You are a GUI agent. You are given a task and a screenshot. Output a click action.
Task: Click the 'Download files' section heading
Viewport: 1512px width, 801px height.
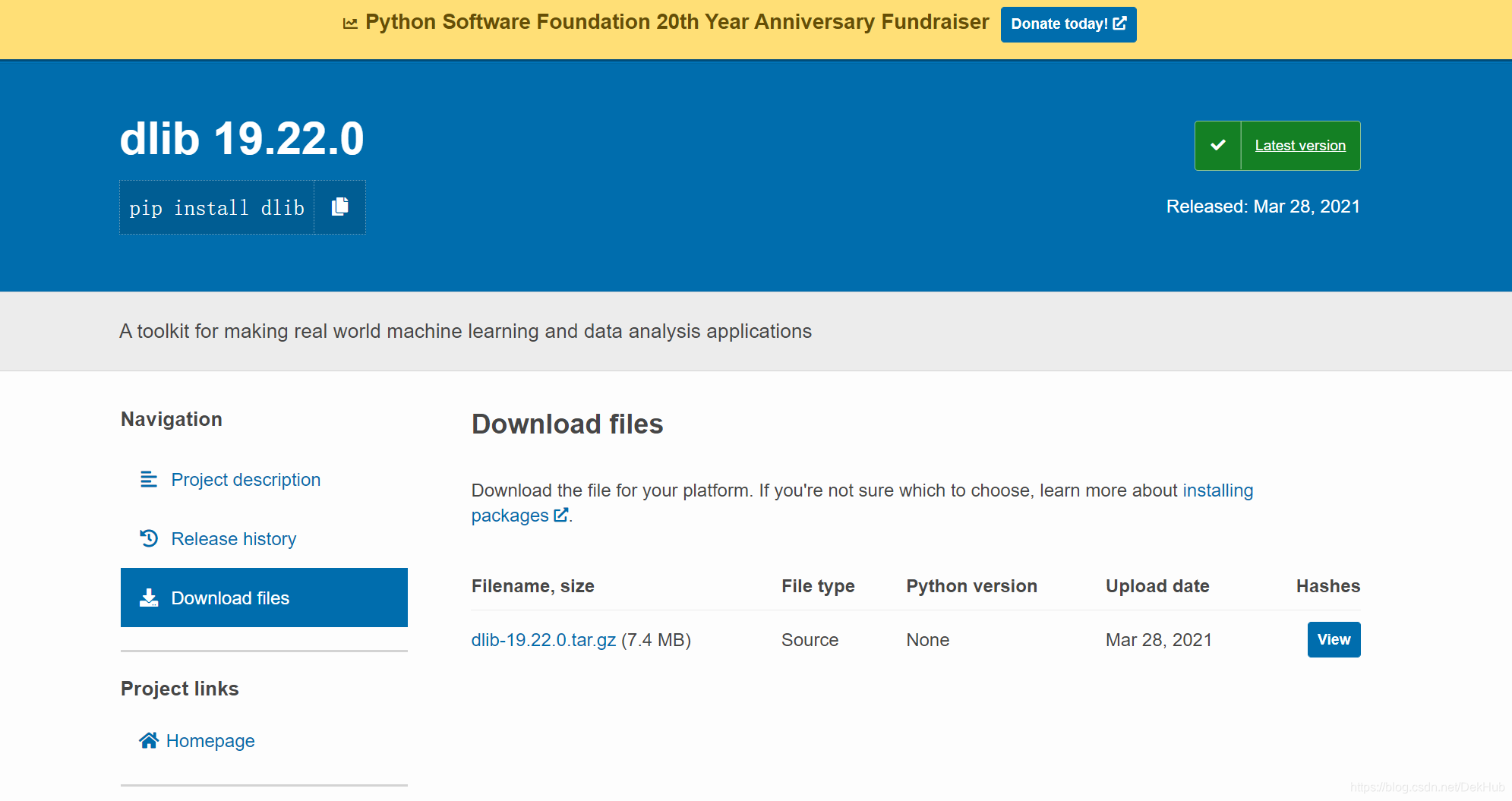(x=567, y=424)
